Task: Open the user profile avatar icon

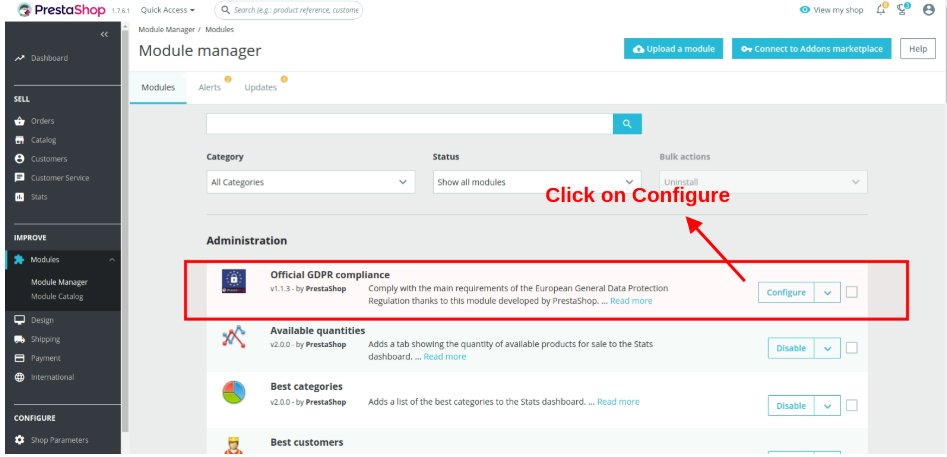Action: pyautogui.click(x=929, y=10)
